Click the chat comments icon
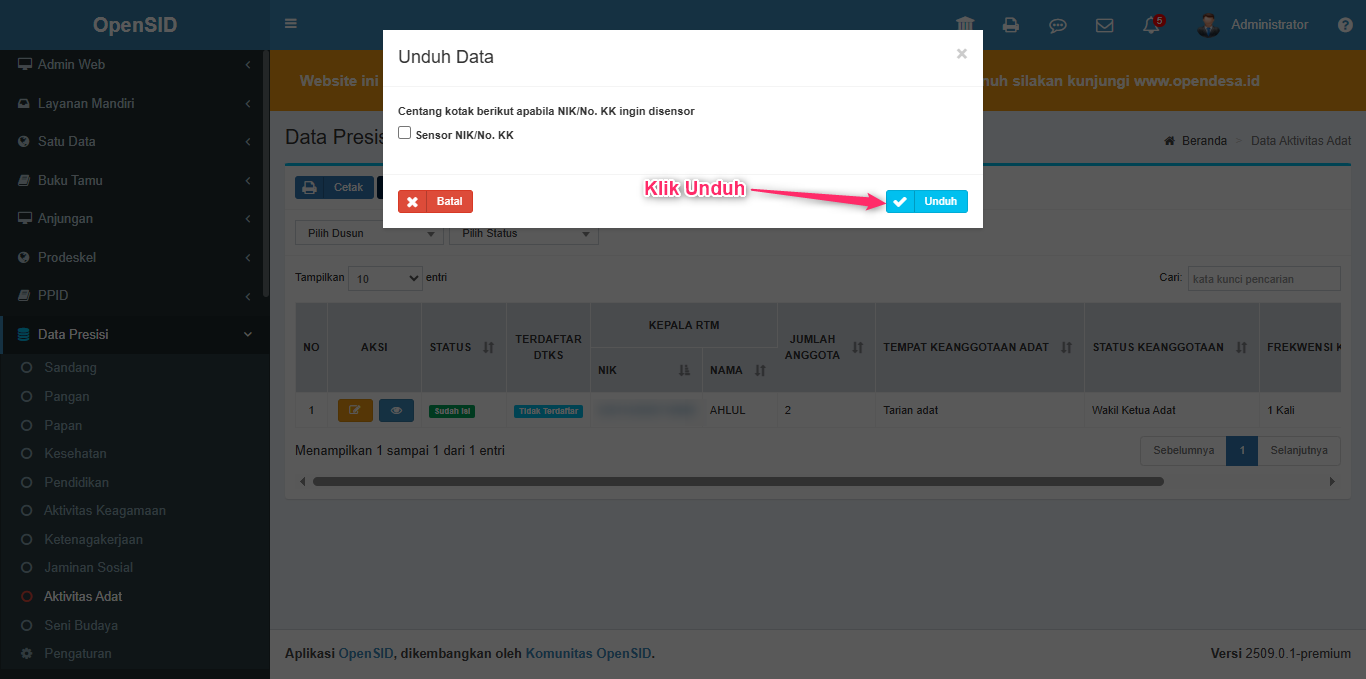1366x679 pixels. 1057,25
